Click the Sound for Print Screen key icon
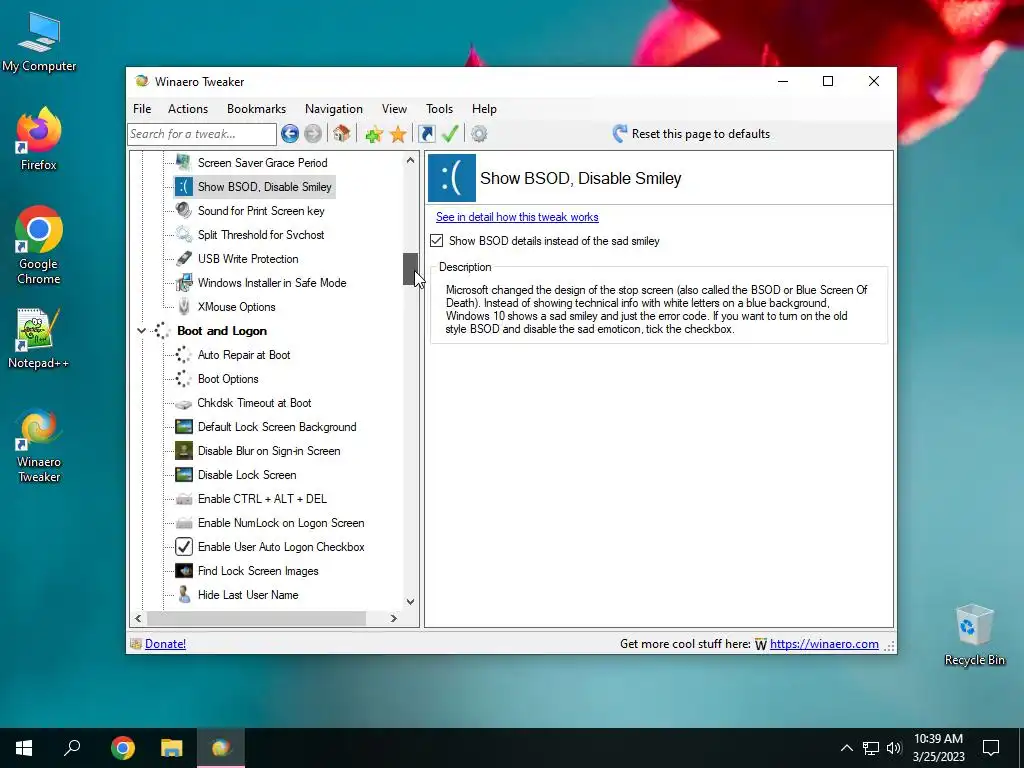This screenshot has width=1024, height=768. (184, 210)
